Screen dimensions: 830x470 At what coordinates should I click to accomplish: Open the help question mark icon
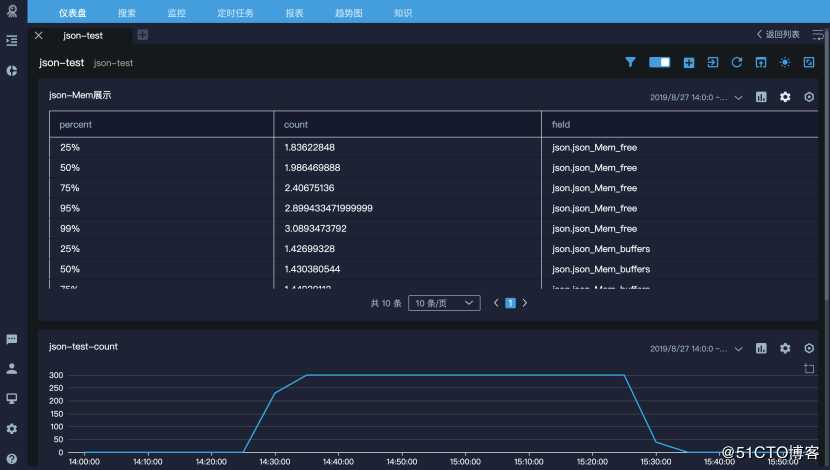[12, 458]
